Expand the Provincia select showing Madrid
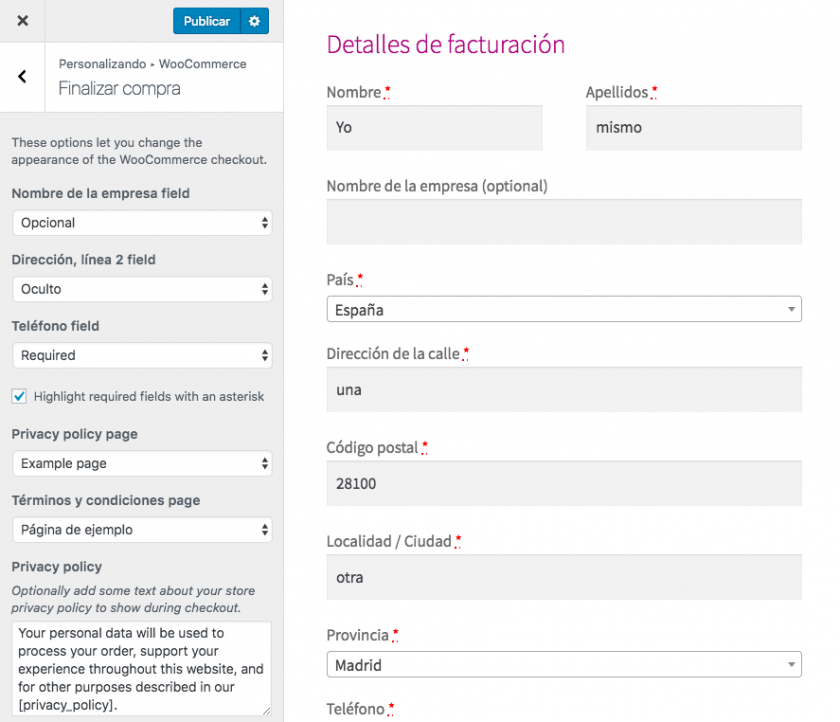Image resolution: width=840 pixels, height=722 pixels. (x=564, y=665)
